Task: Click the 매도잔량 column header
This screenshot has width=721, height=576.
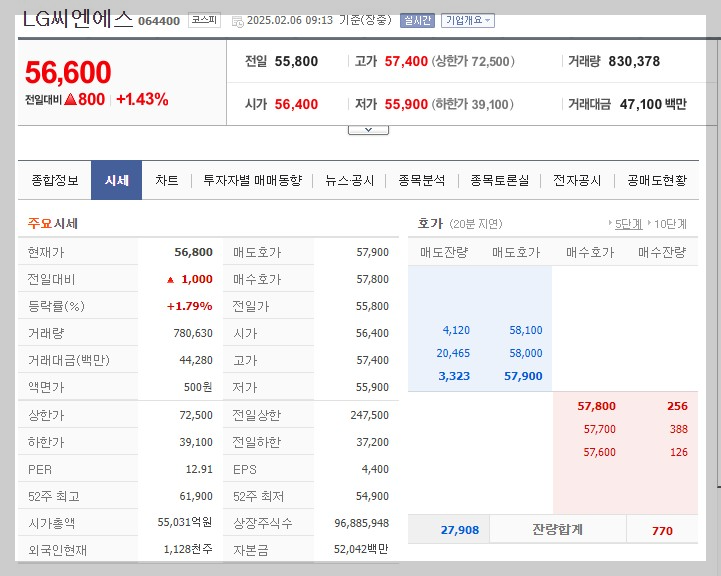Action: [444, 252]
